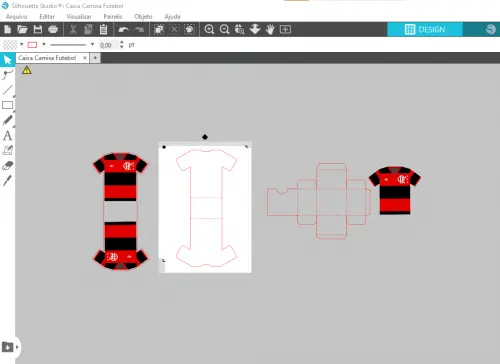Redo the last action

(x=139, y=30)
